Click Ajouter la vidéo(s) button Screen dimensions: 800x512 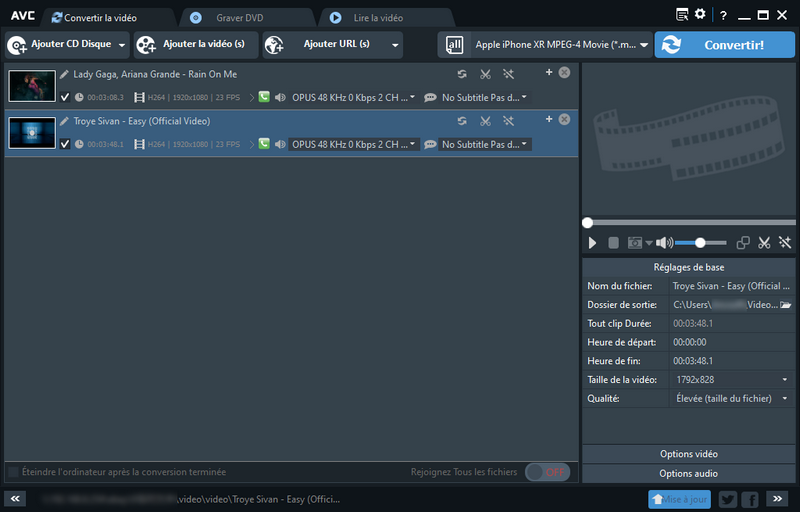[x=196, y=45]
